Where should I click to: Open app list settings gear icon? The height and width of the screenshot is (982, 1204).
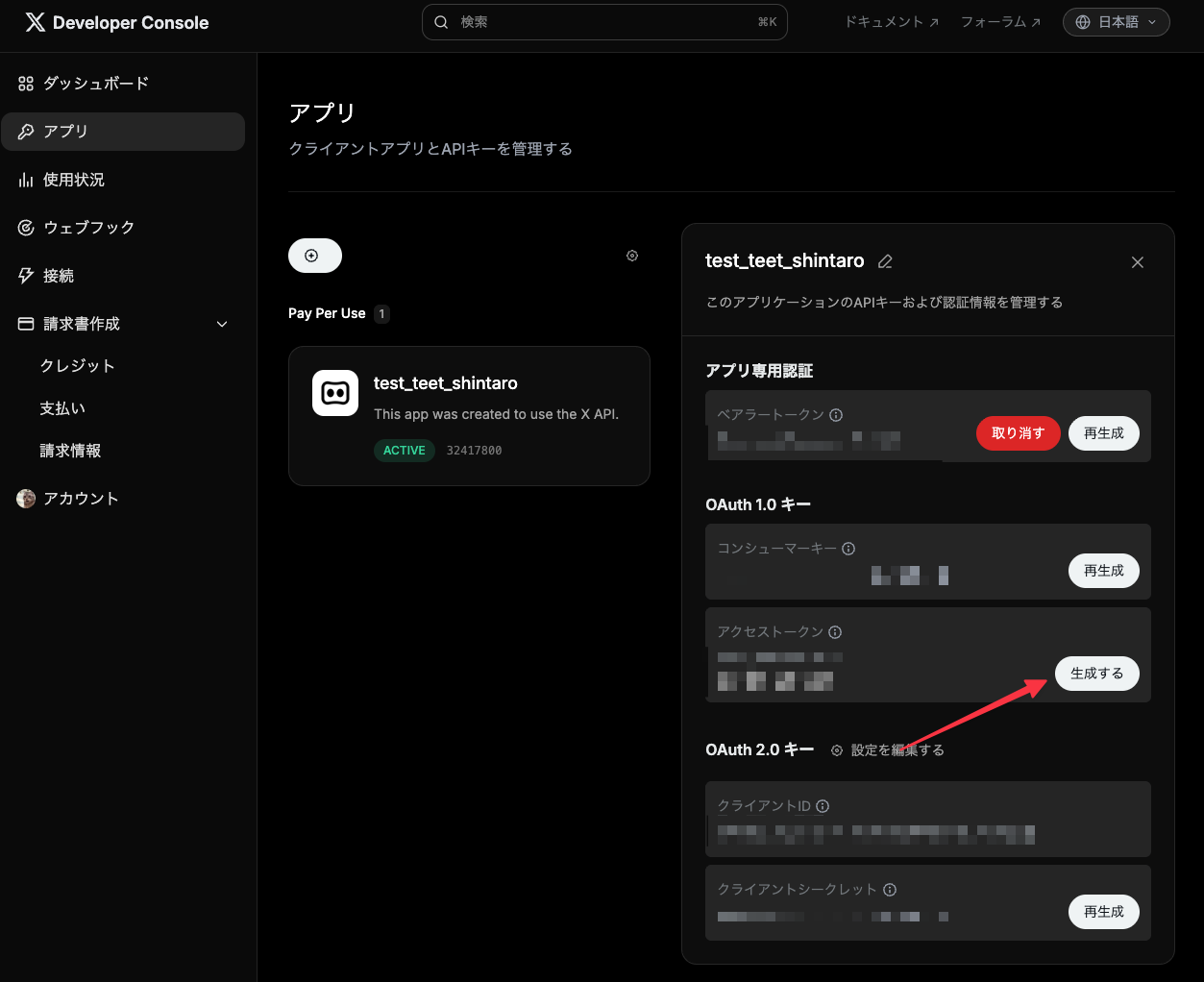pos(632,256)
